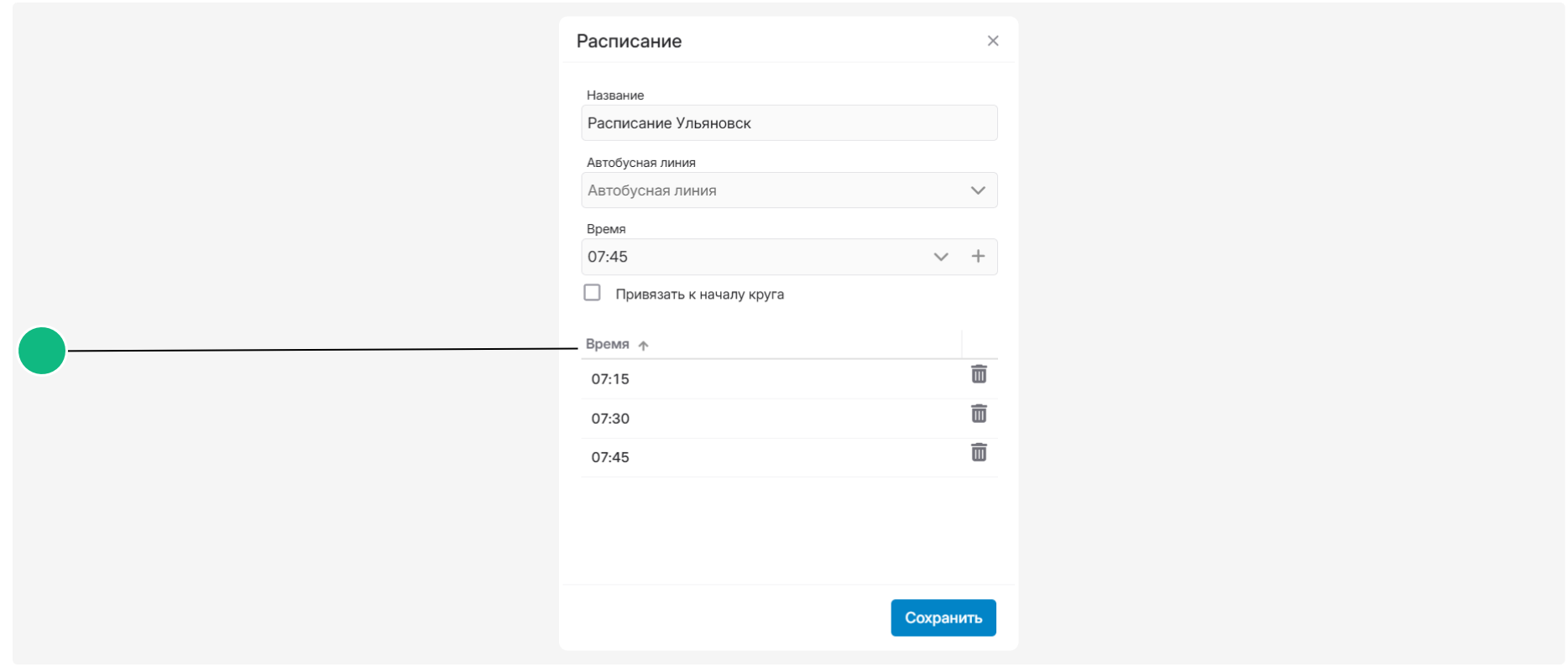The width and height of the screenshot is (1568, 667).
Task: Click the 07:45 value in the time field
Action: pos(608,257)
